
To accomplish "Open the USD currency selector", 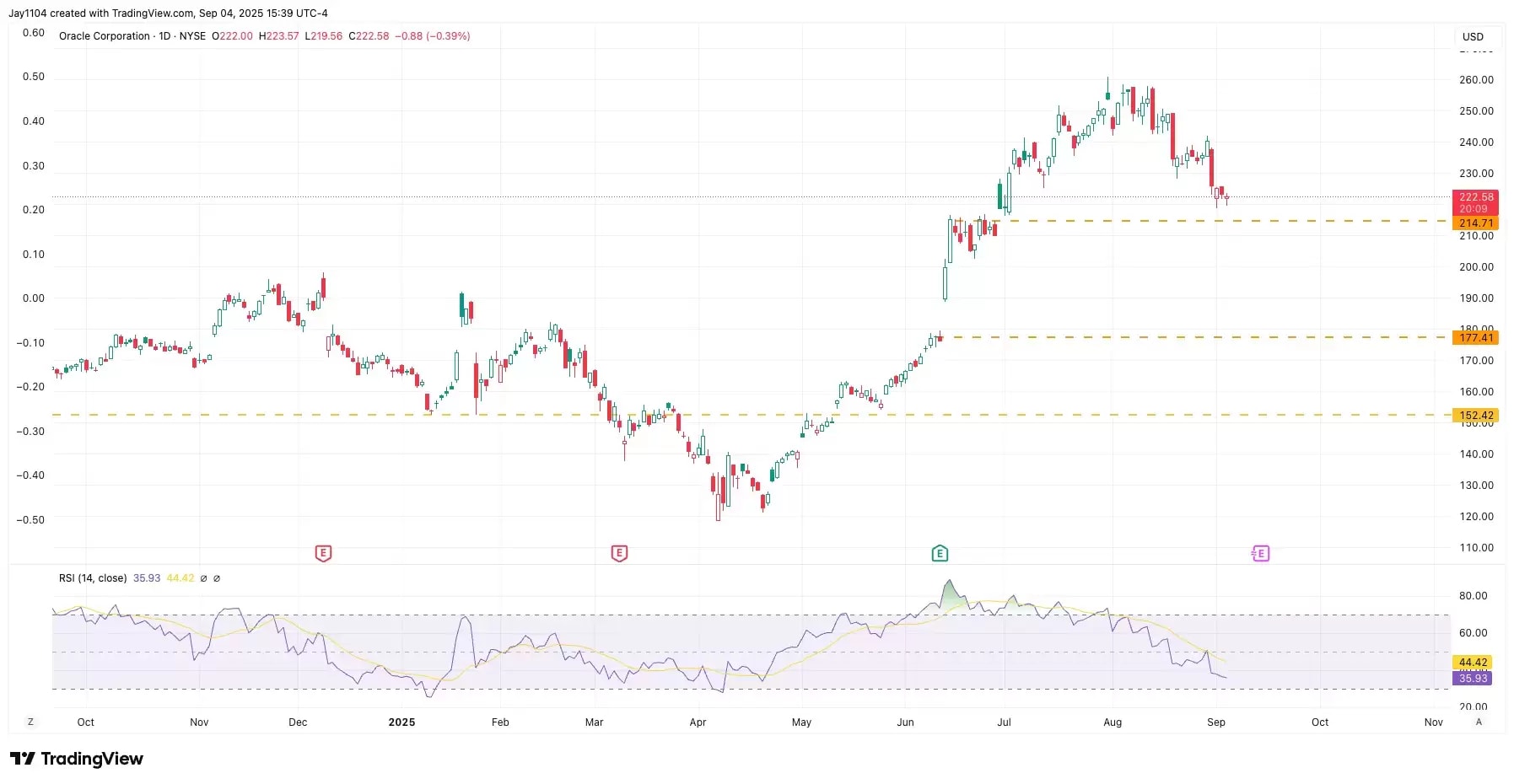I will pyautogui.click(x=1473, y=37).
